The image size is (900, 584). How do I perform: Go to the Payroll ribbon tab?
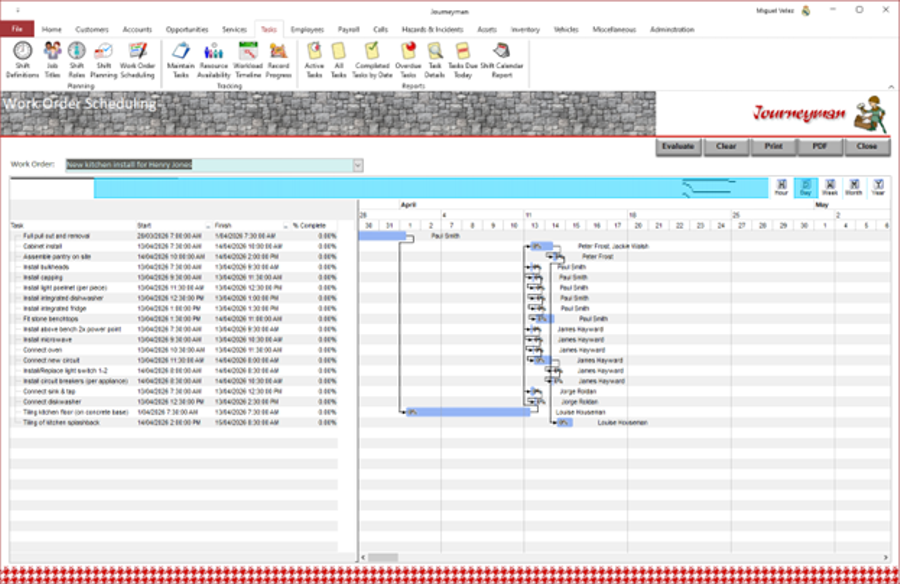click(x=348, y=29)
